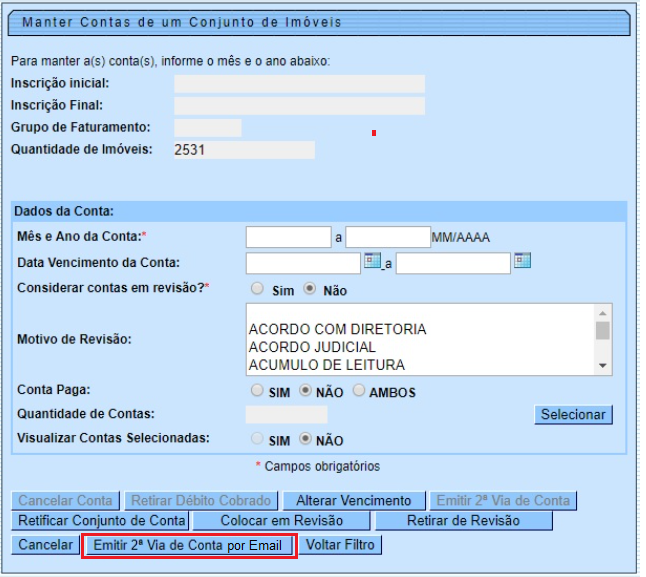The width and height of the screenshot is (646, 577).
Task: Select AMBOS for Conta Paga
Action: click(x=359, y=390)
